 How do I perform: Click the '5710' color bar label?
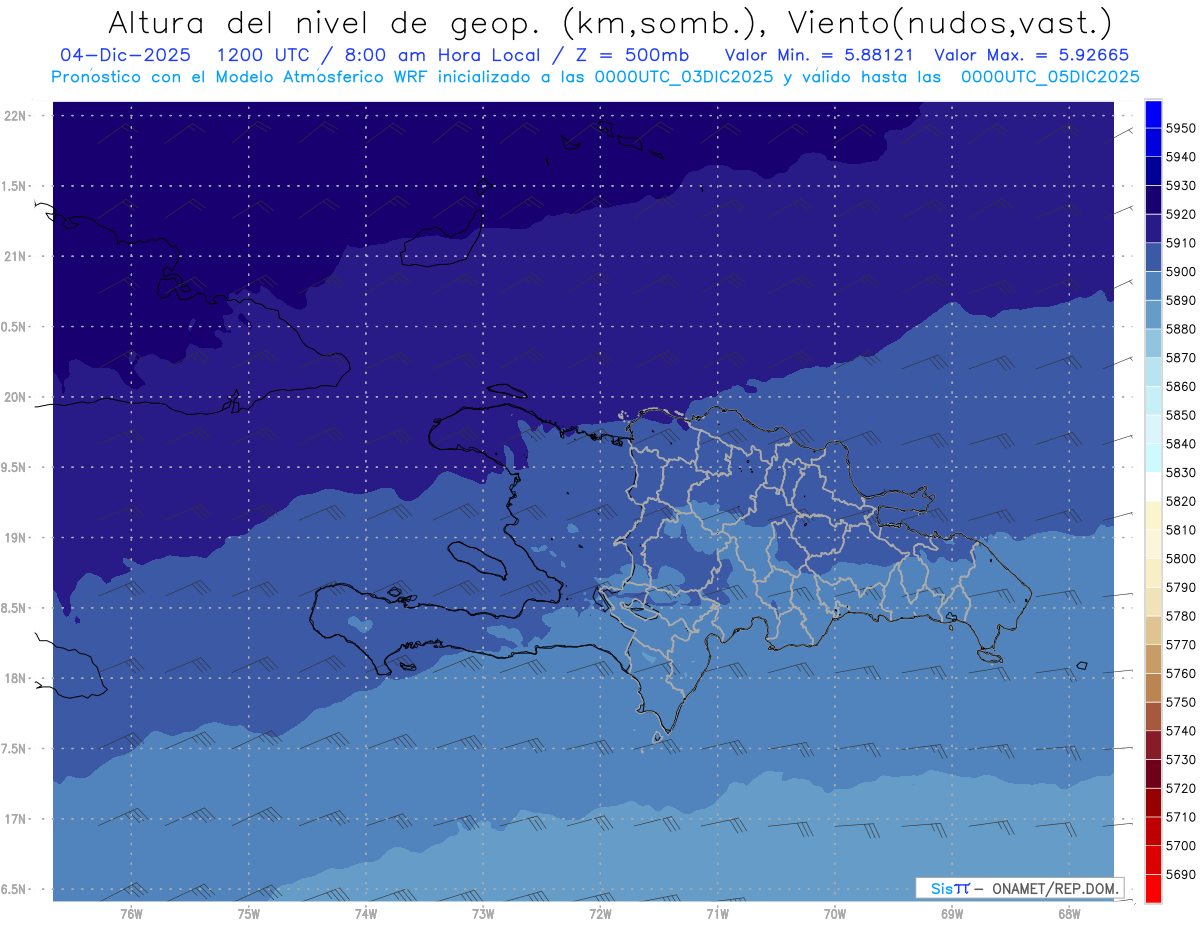coord(1181,817)
